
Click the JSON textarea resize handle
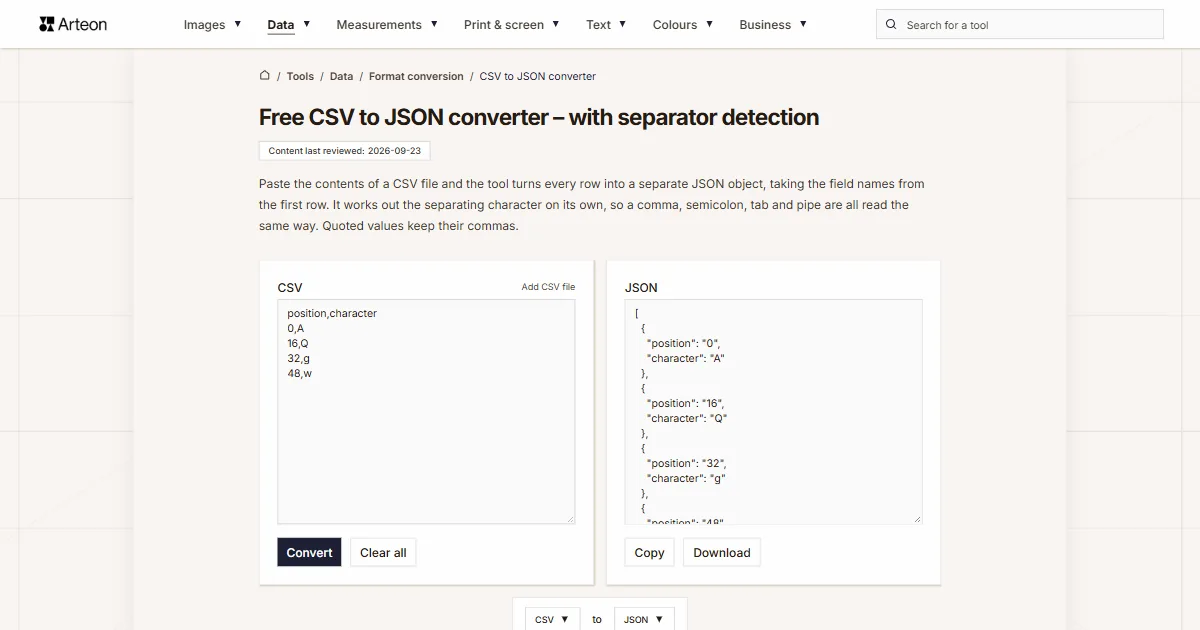[x=916, y=518]
